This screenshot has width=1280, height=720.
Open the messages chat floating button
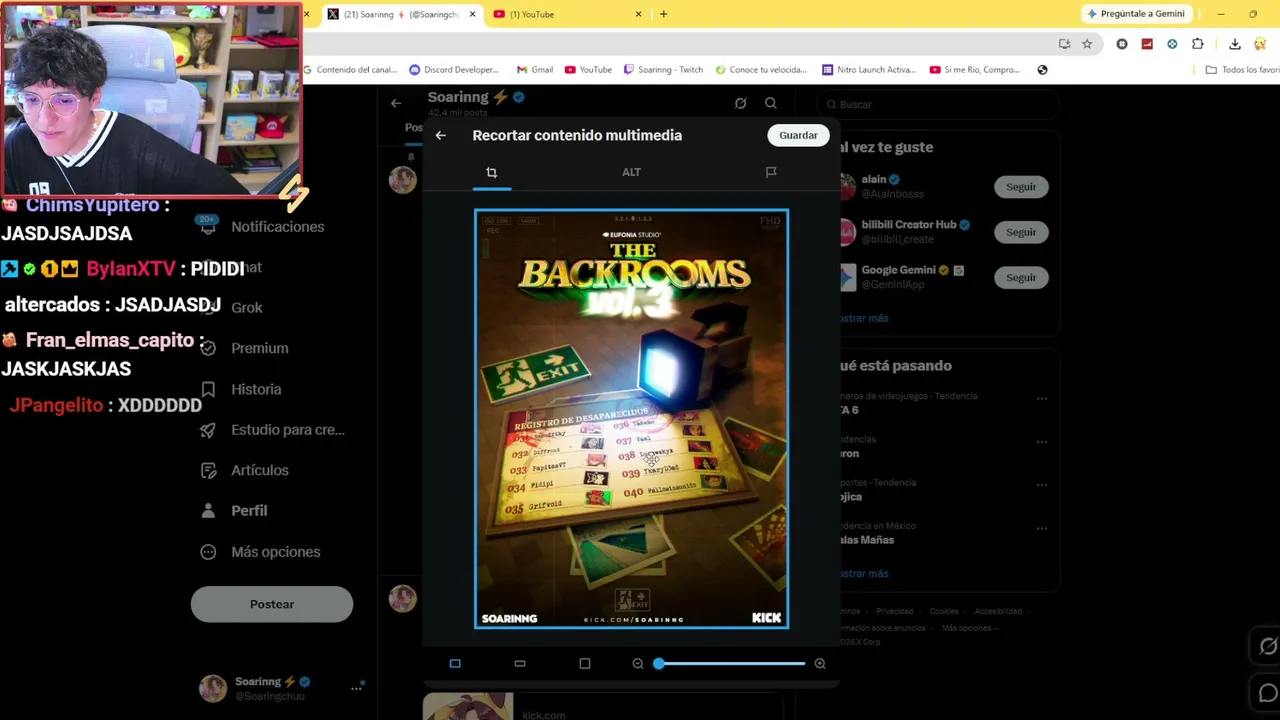click(1268, 693)
